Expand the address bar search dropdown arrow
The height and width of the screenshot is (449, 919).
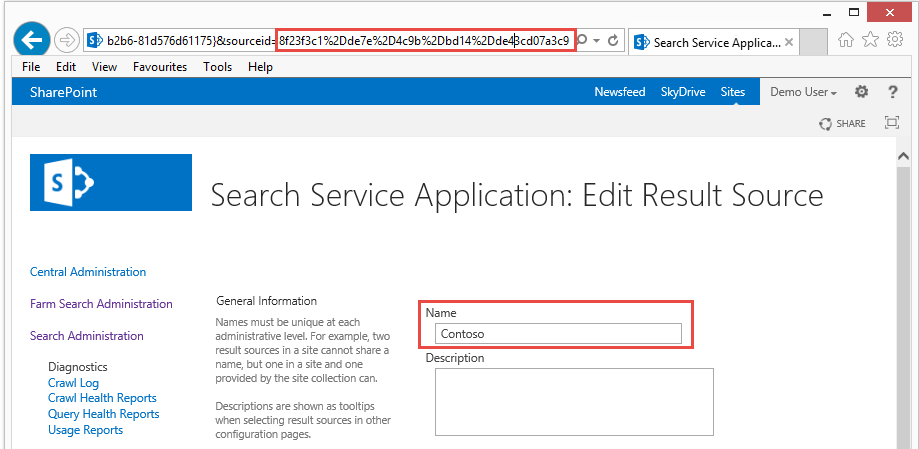tap(596, 41)
